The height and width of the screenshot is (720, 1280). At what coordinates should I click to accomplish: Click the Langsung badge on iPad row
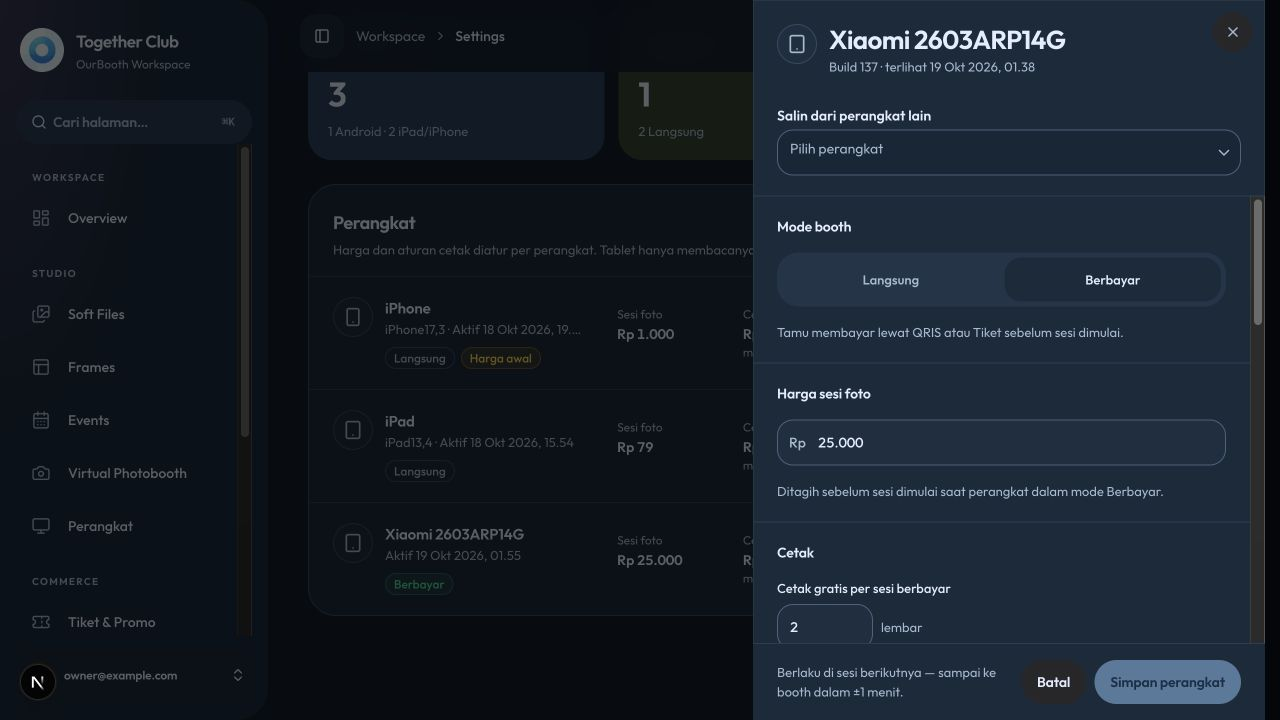(x=419, y=471)
